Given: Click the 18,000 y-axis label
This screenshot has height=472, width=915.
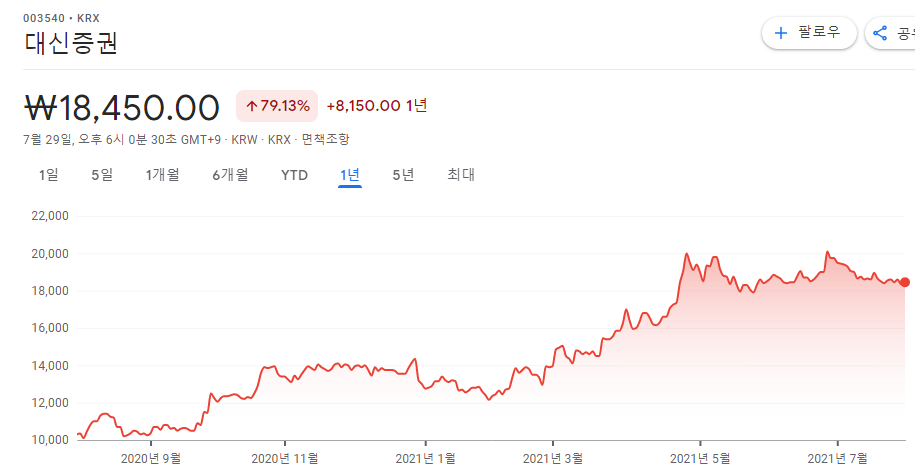Looking at the screenshot, I should [x=50, y=291].
